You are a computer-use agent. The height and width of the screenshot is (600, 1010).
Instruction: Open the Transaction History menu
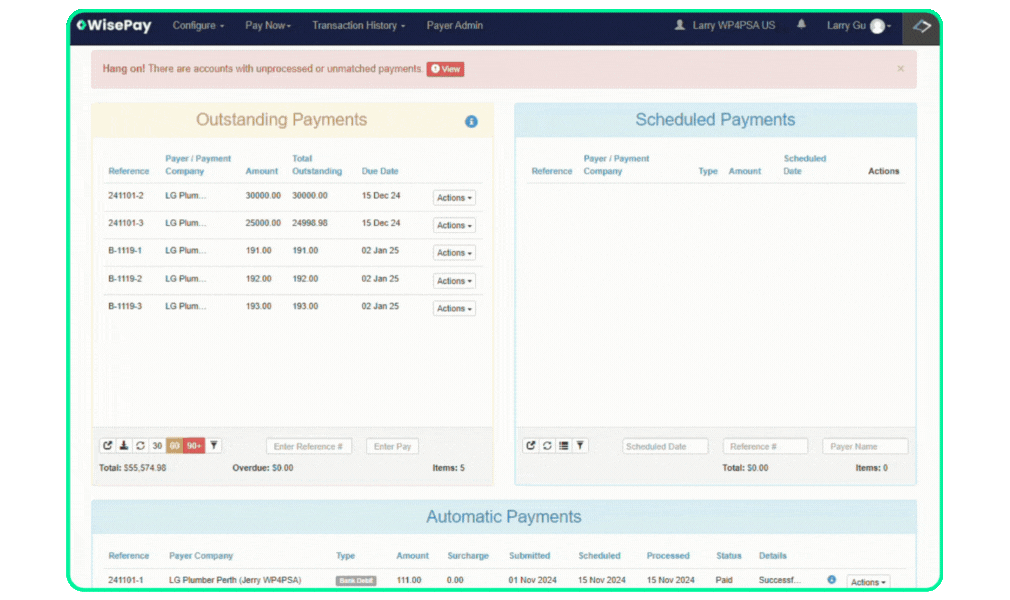(357, 25)
